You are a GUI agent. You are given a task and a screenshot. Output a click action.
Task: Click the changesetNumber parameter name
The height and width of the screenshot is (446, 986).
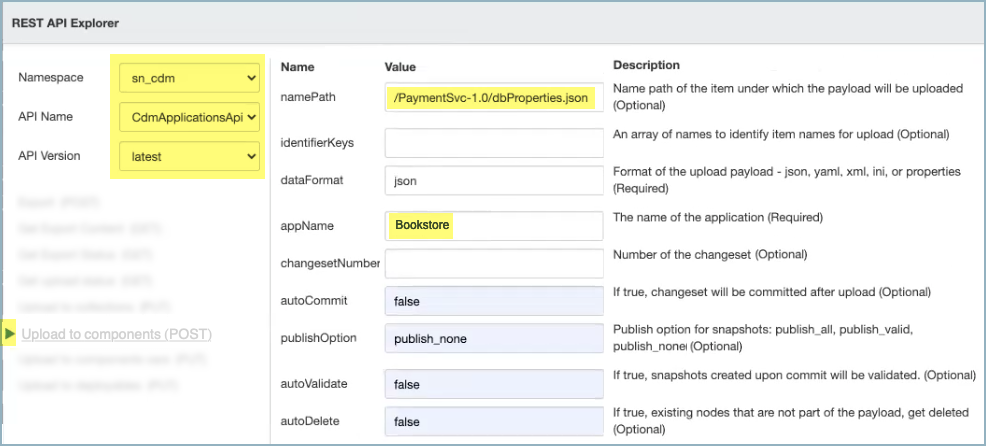click(330, 263)
